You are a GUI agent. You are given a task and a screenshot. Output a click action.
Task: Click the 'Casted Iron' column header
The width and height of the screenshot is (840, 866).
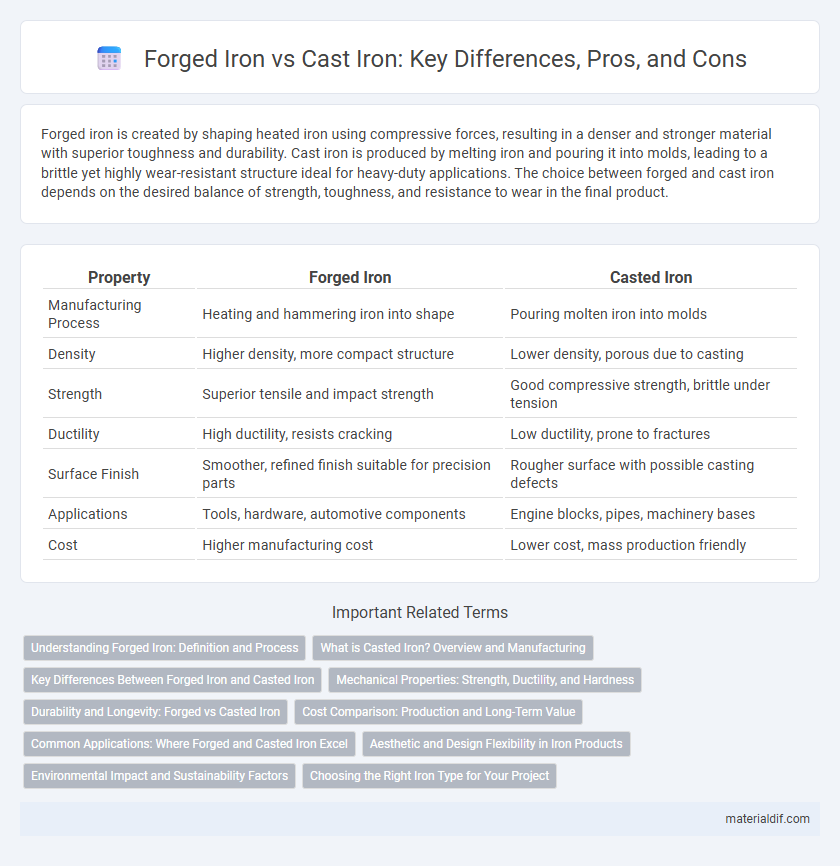coord(651,277)
